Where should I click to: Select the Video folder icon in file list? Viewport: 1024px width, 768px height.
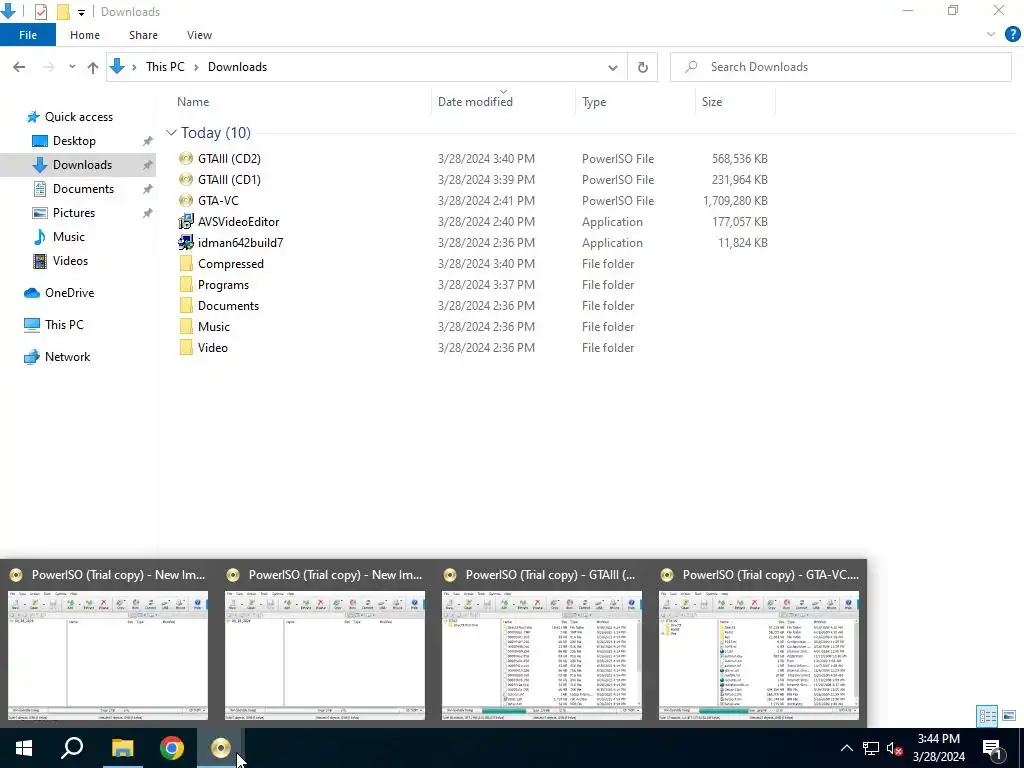186,347
